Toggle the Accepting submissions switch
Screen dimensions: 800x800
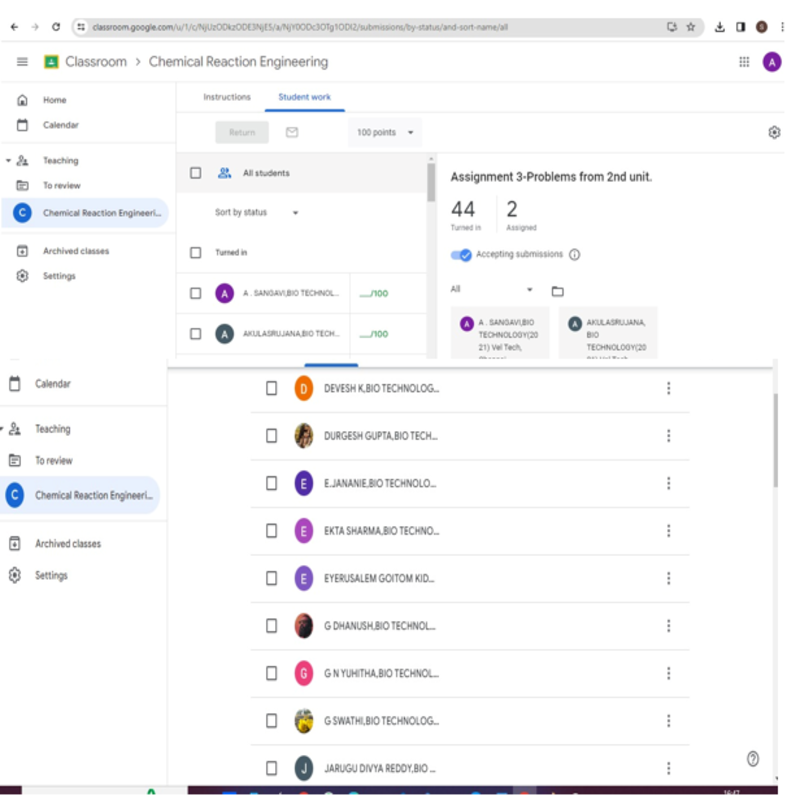tap(461, 255)
